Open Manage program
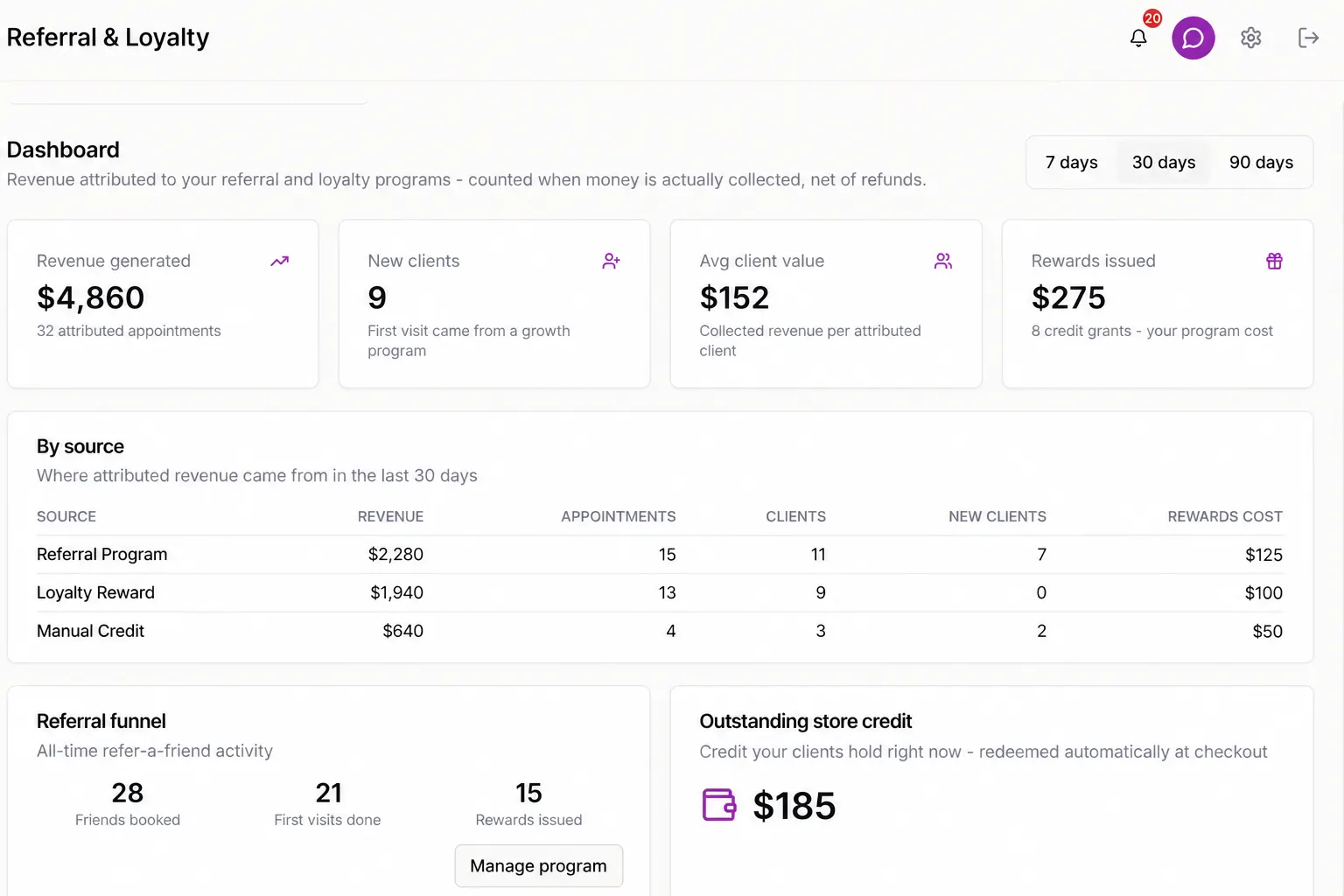Screen dimensions: 1344x896 coord(539,866)
